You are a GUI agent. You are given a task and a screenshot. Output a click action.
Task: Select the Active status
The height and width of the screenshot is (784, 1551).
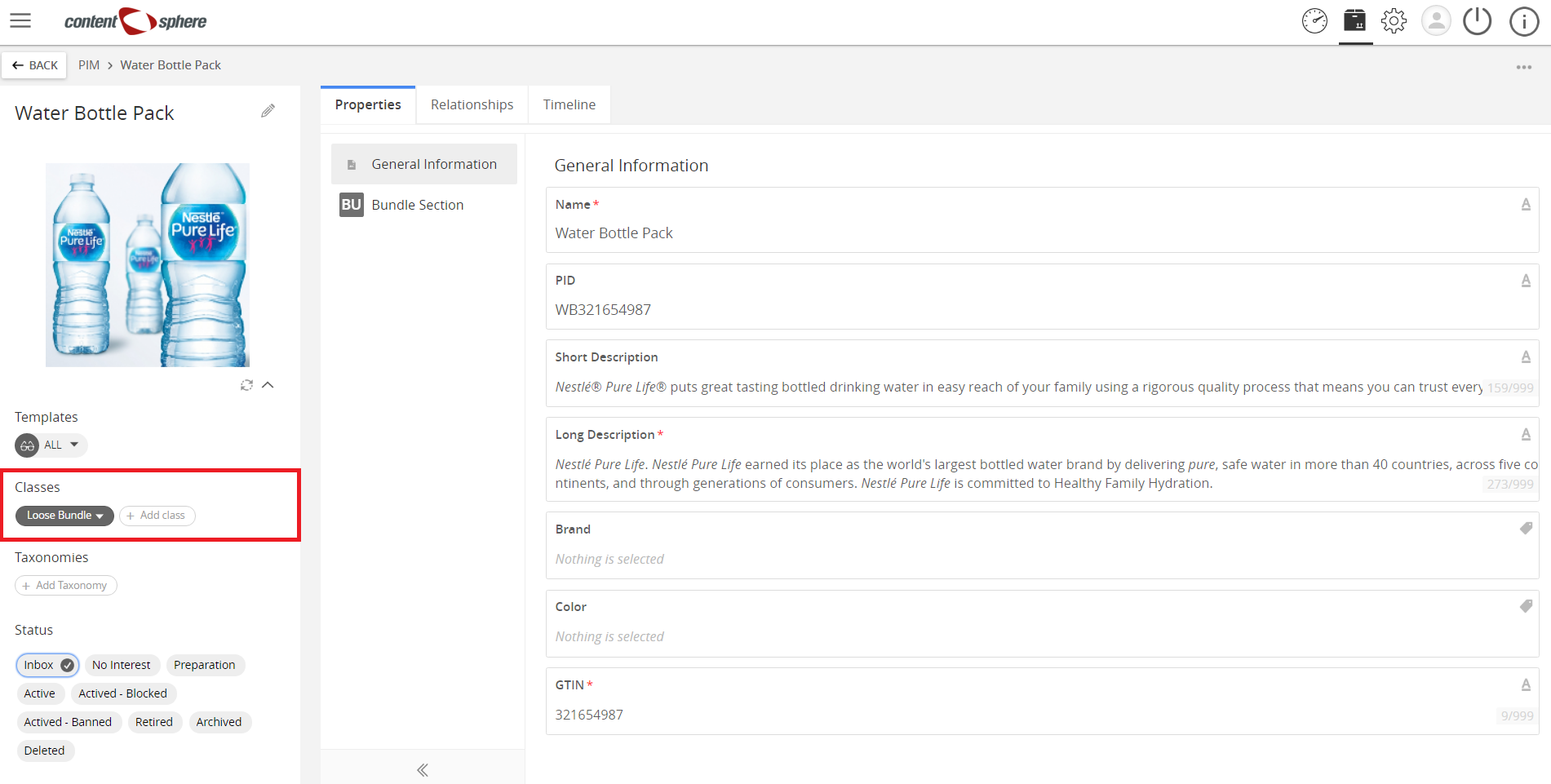40,693
